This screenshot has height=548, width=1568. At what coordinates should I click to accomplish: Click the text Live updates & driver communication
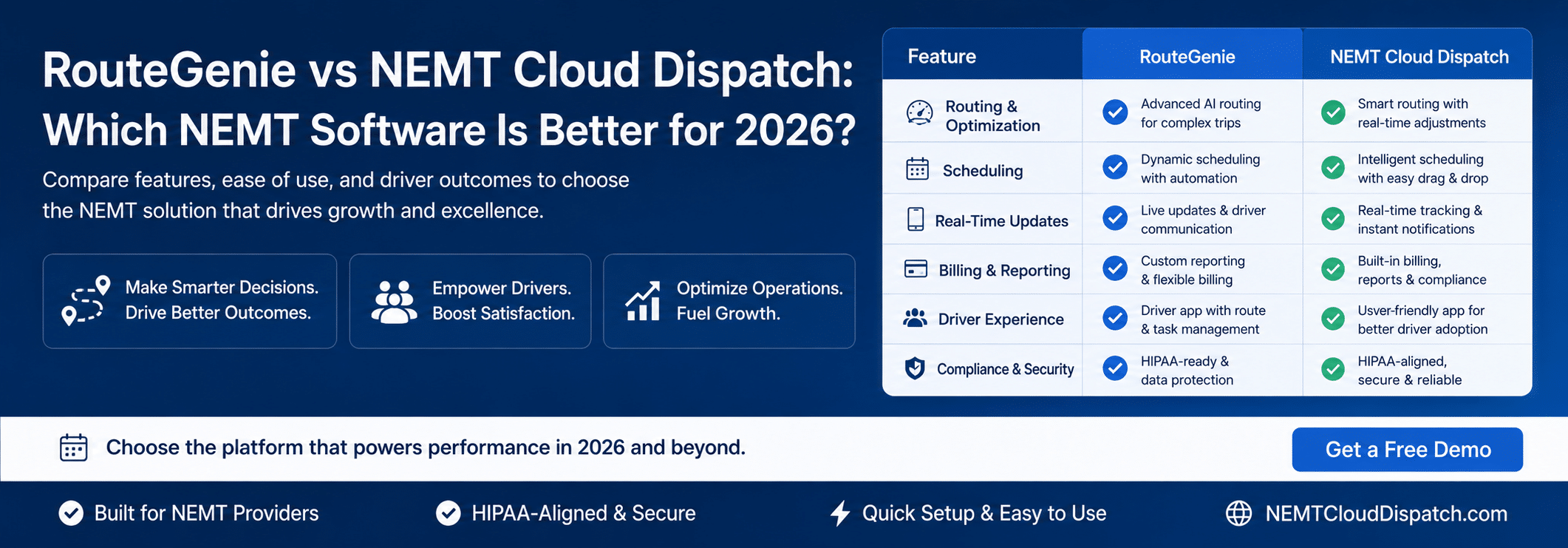pos(1203,220)
